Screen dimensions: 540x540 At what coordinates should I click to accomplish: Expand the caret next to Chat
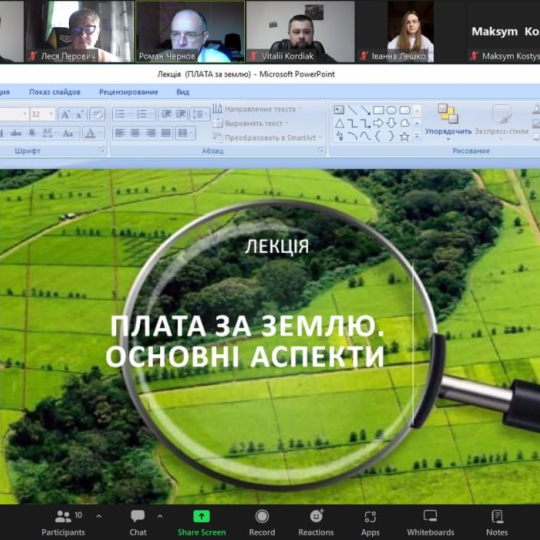pyautogui.click(x=160, y=516)
